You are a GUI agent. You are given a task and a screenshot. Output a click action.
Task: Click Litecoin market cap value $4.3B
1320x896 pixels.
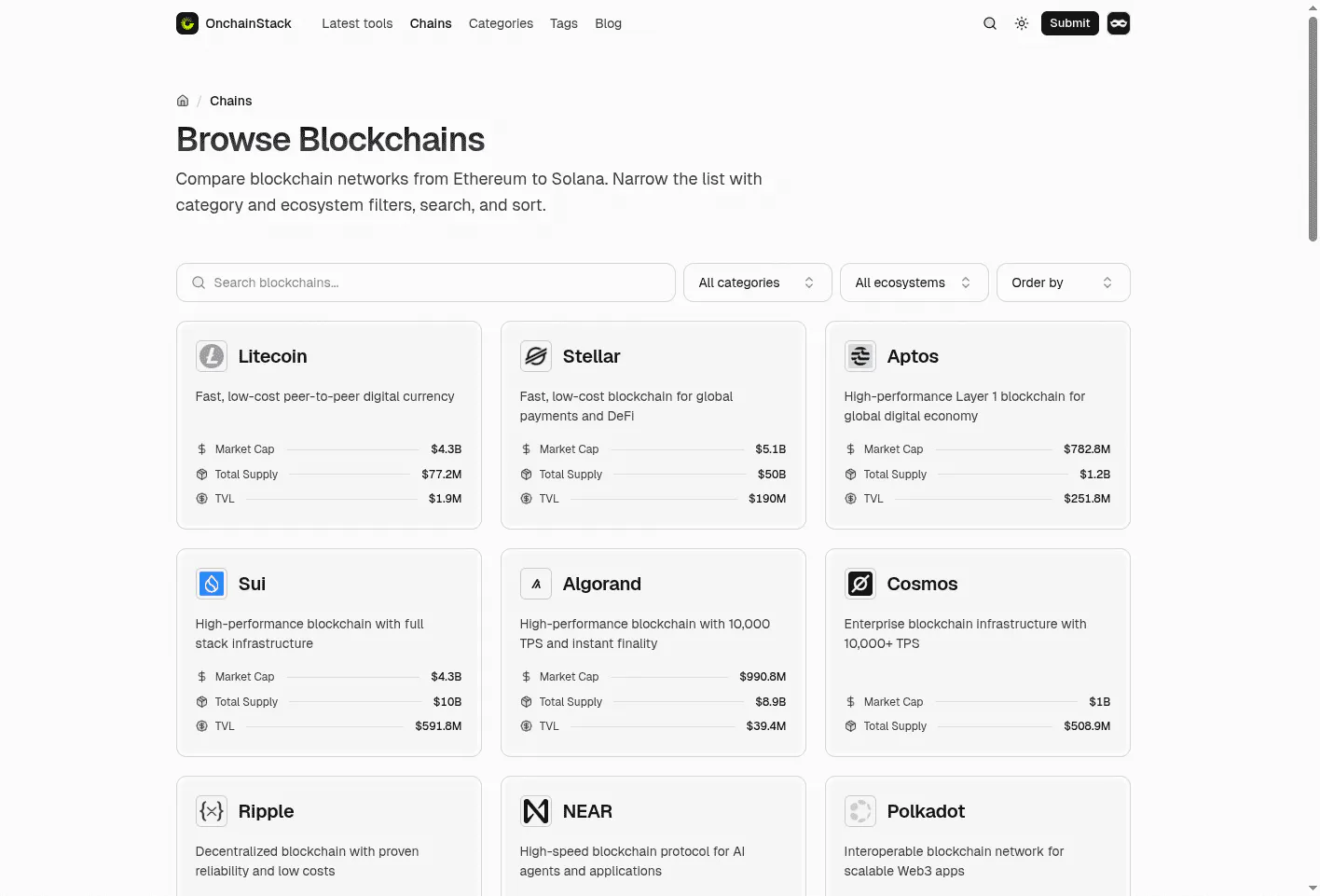point(446,449)
